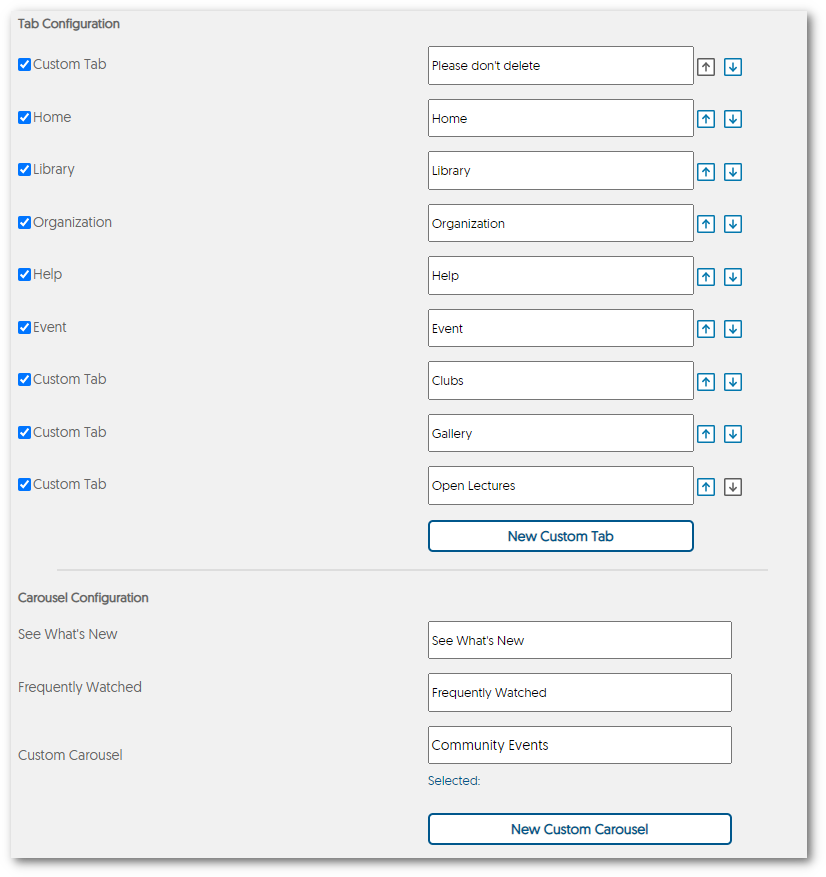Move the Event tab up

[706, 328]
